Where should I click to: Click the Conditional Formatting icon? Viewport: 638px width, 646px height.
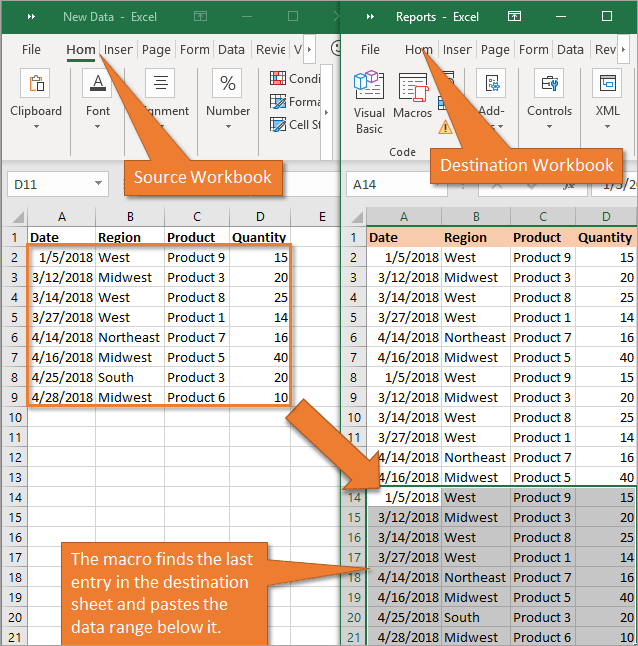(x=278, y=79)
